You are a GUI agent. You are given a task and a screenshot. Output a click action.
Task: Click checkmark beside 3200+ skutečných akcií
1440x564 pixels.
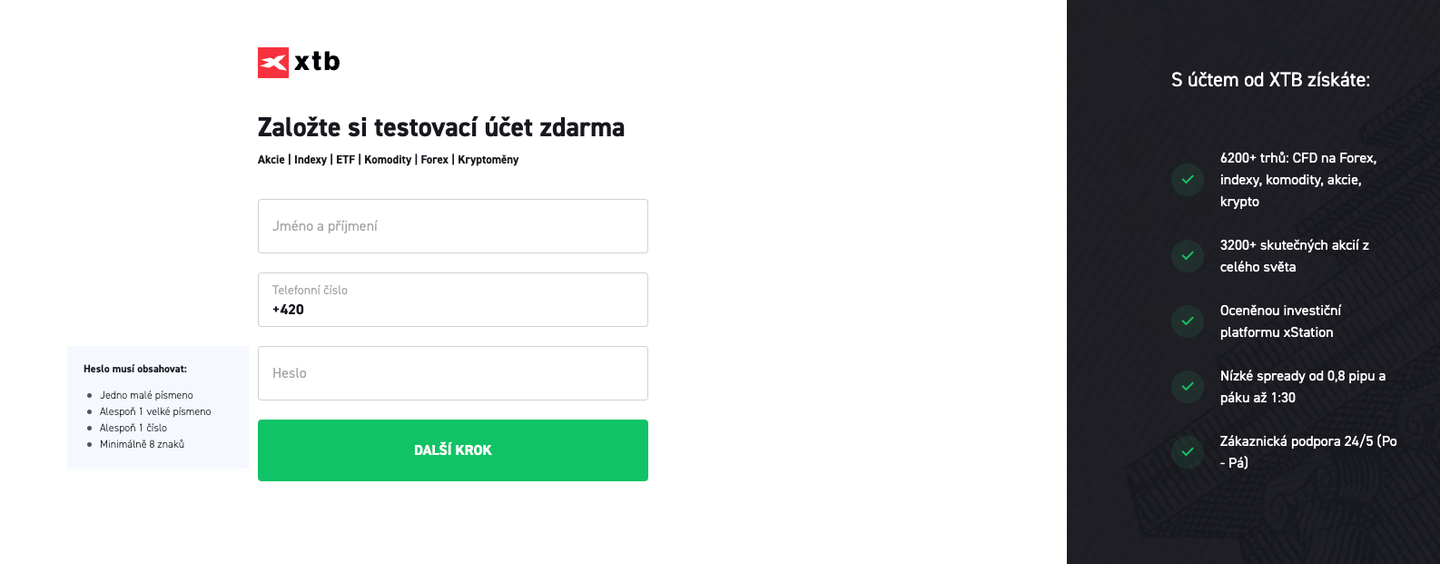(x=1187, y=256)
